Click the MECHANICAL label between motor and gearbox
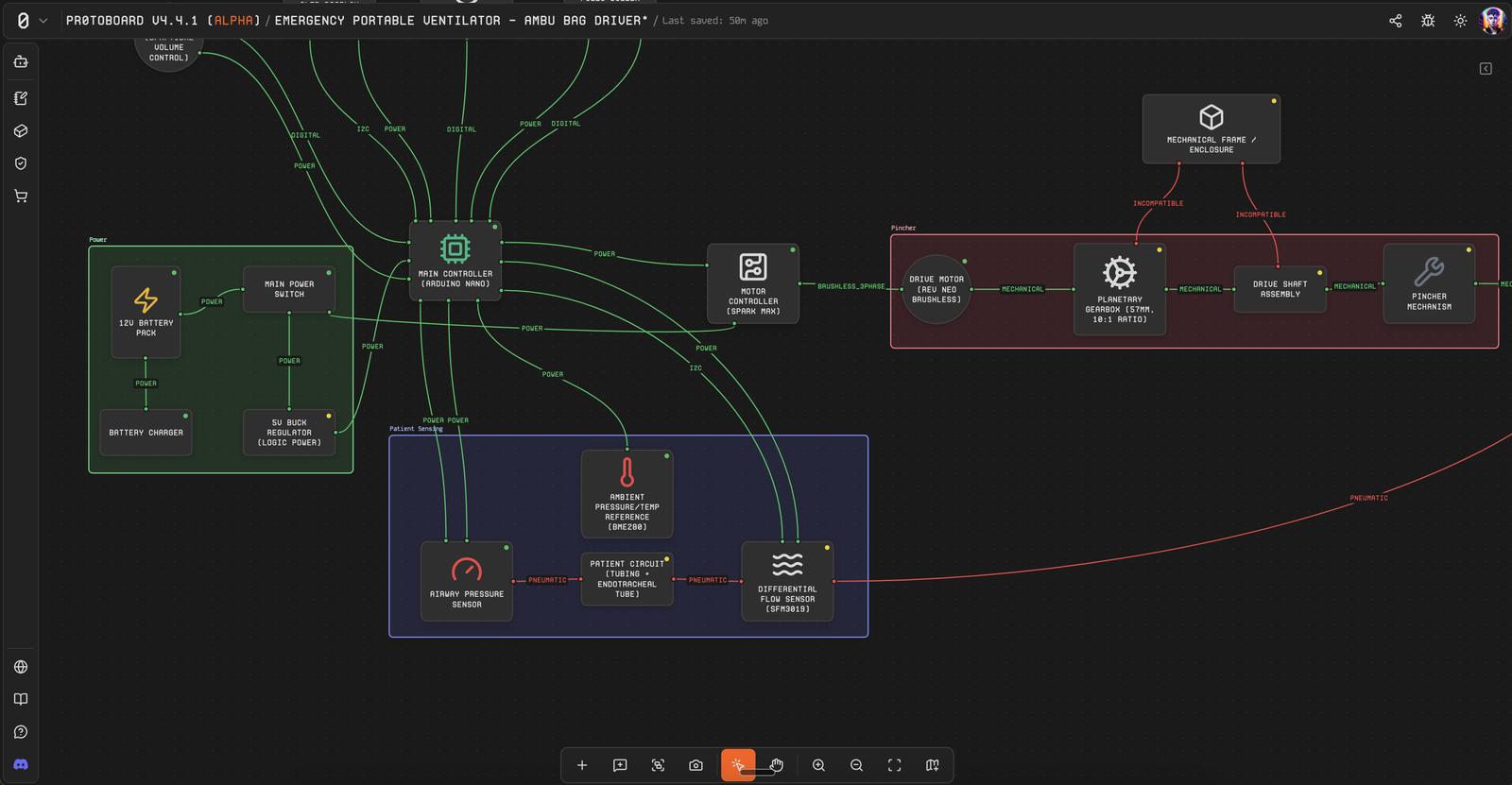 click(1022, 289)
